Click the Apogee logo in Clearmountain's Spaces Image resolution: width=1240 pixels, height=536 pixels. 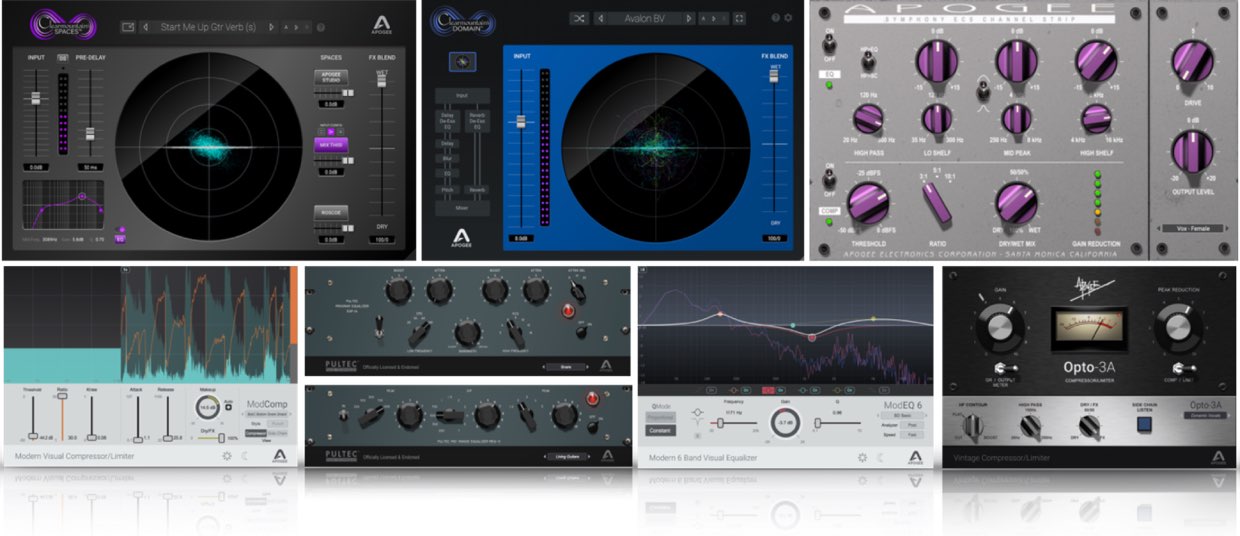click(x=381, y=24)
